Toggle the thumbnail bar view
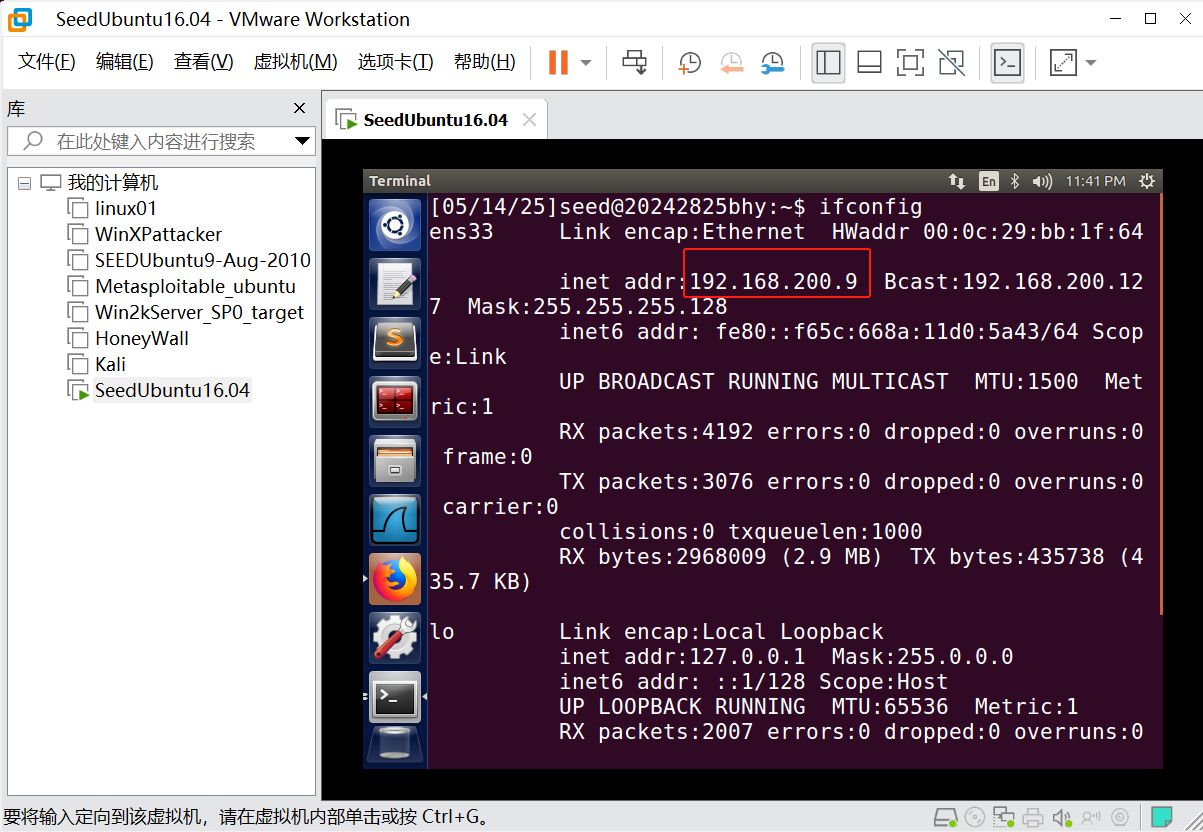1203x832 pixels. click(x=869, y=63)
